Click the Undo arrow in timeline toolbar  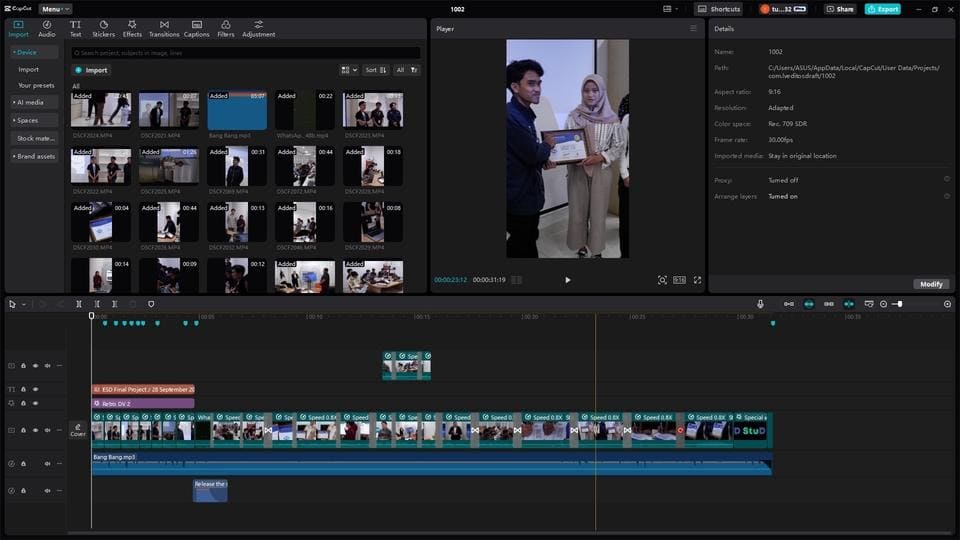42,304
